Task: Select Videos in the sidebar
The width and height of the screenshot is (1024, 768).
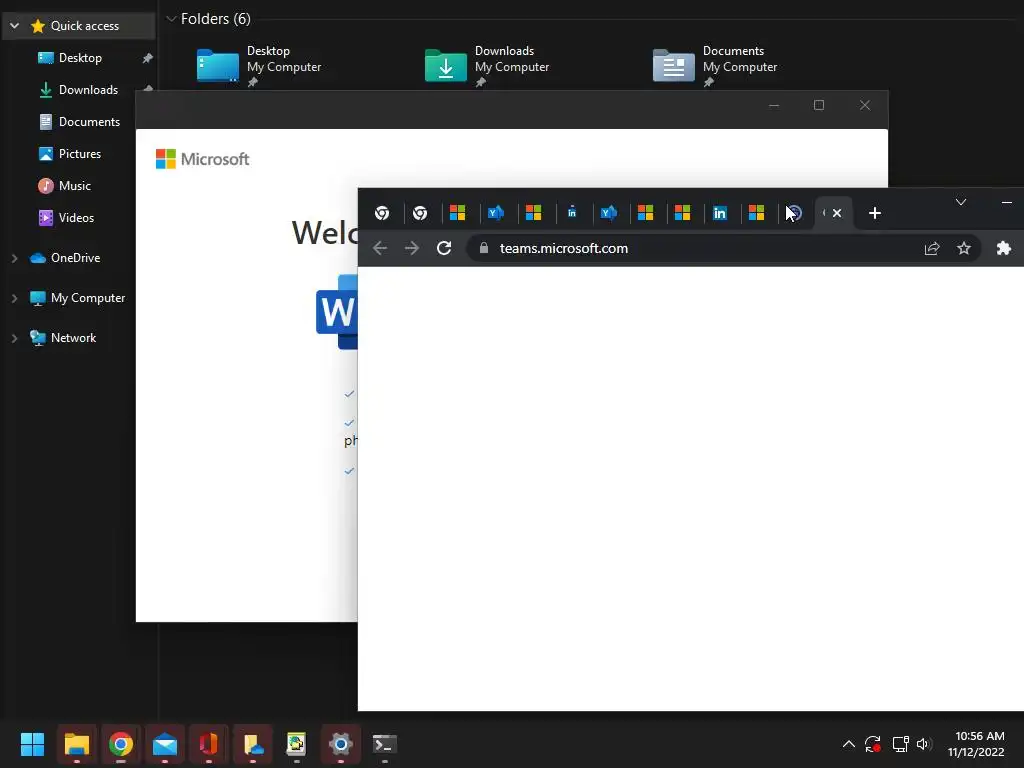Action: (76, 217)
